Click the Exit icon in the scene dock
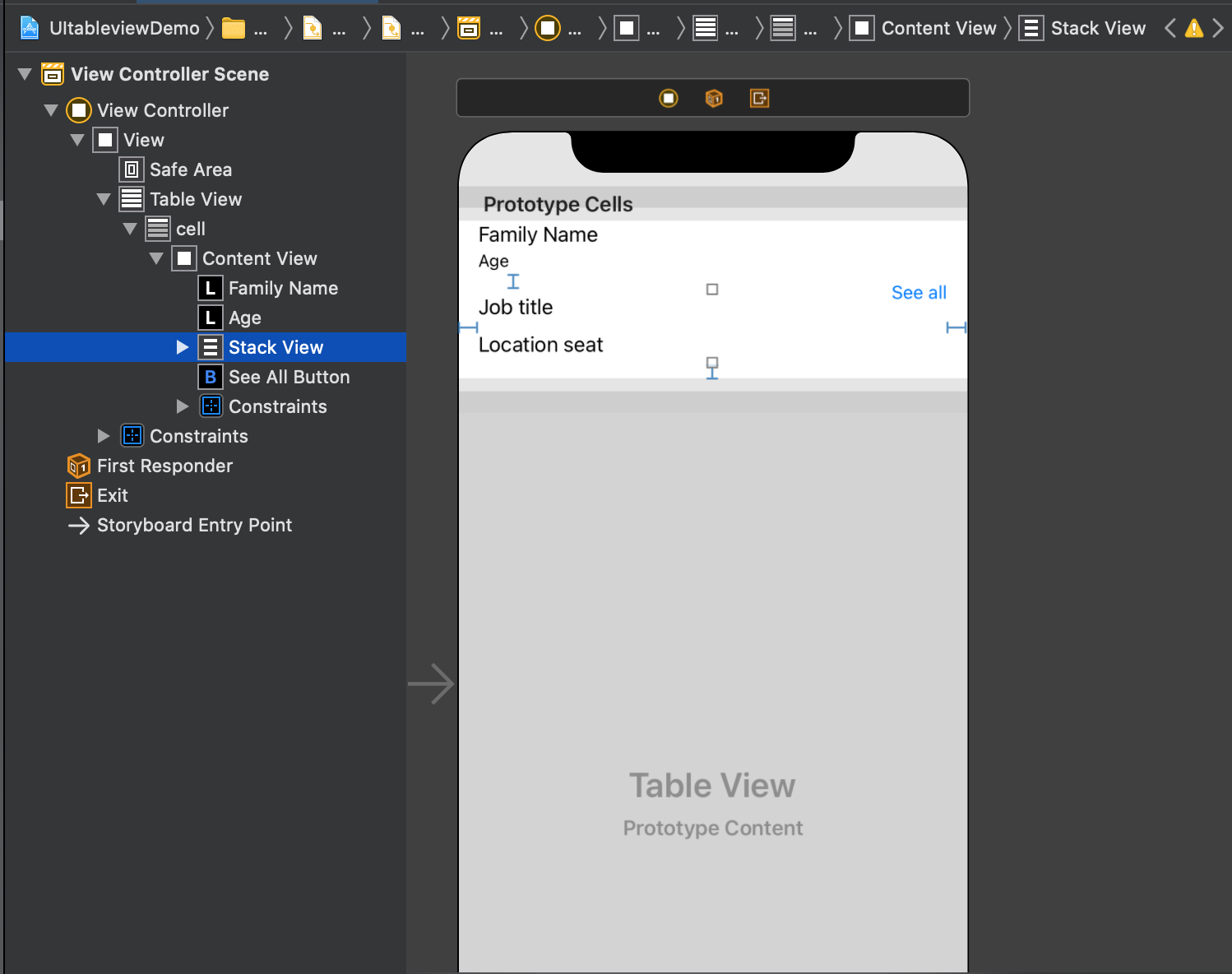The image size is (1232, 974). point(78,495)
